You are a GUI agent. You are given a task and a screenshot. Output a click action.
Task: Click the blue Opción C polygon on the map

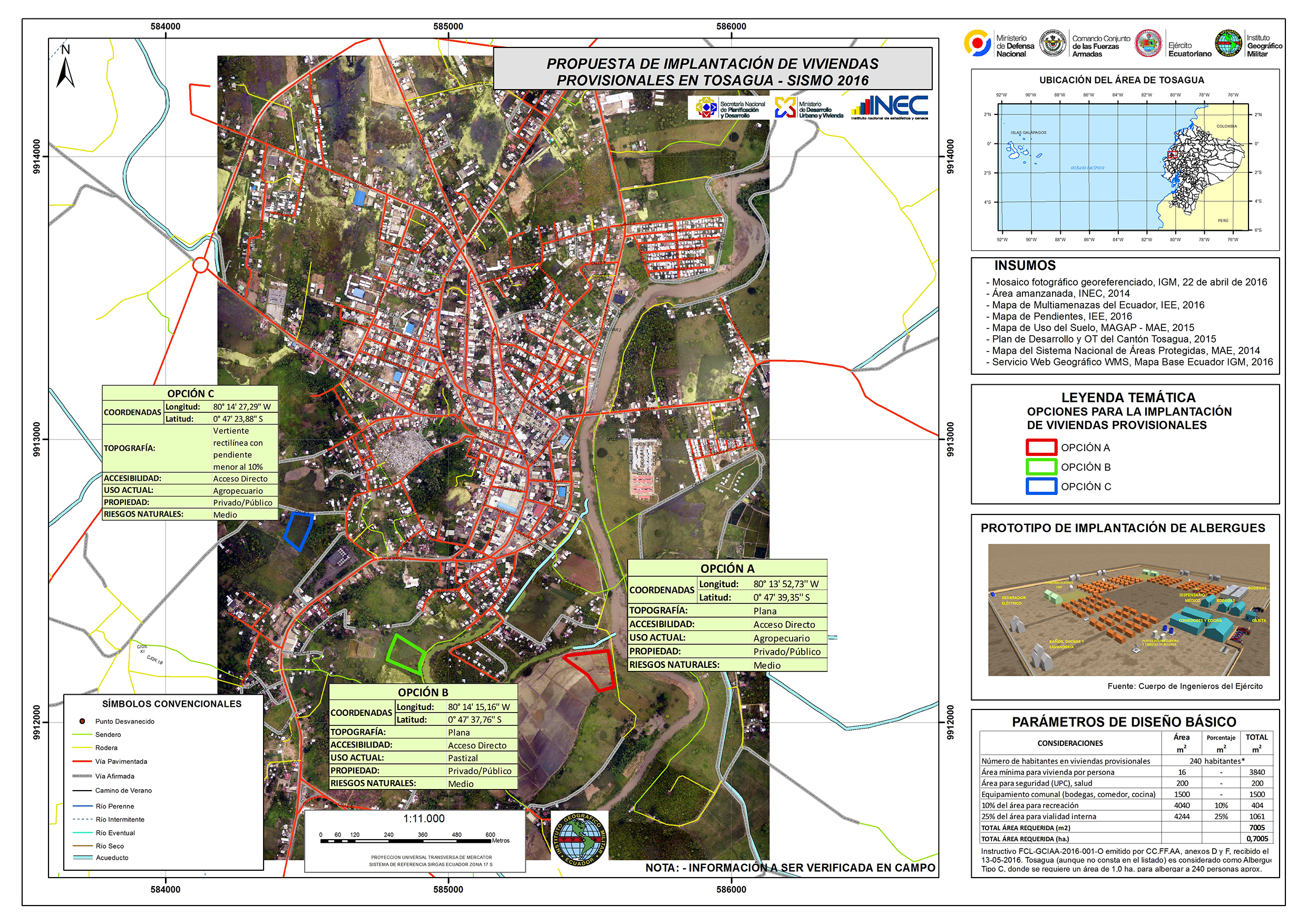point(299,530)
